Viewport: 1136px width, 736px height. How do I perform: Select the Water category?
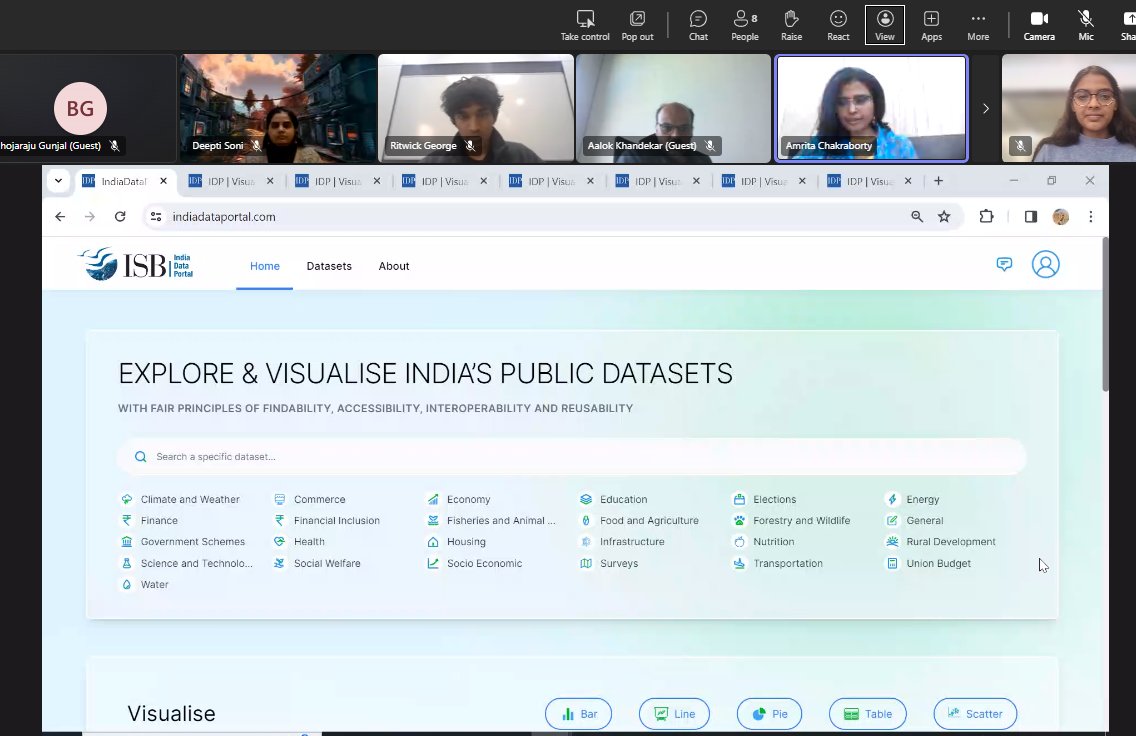[145, 584]
